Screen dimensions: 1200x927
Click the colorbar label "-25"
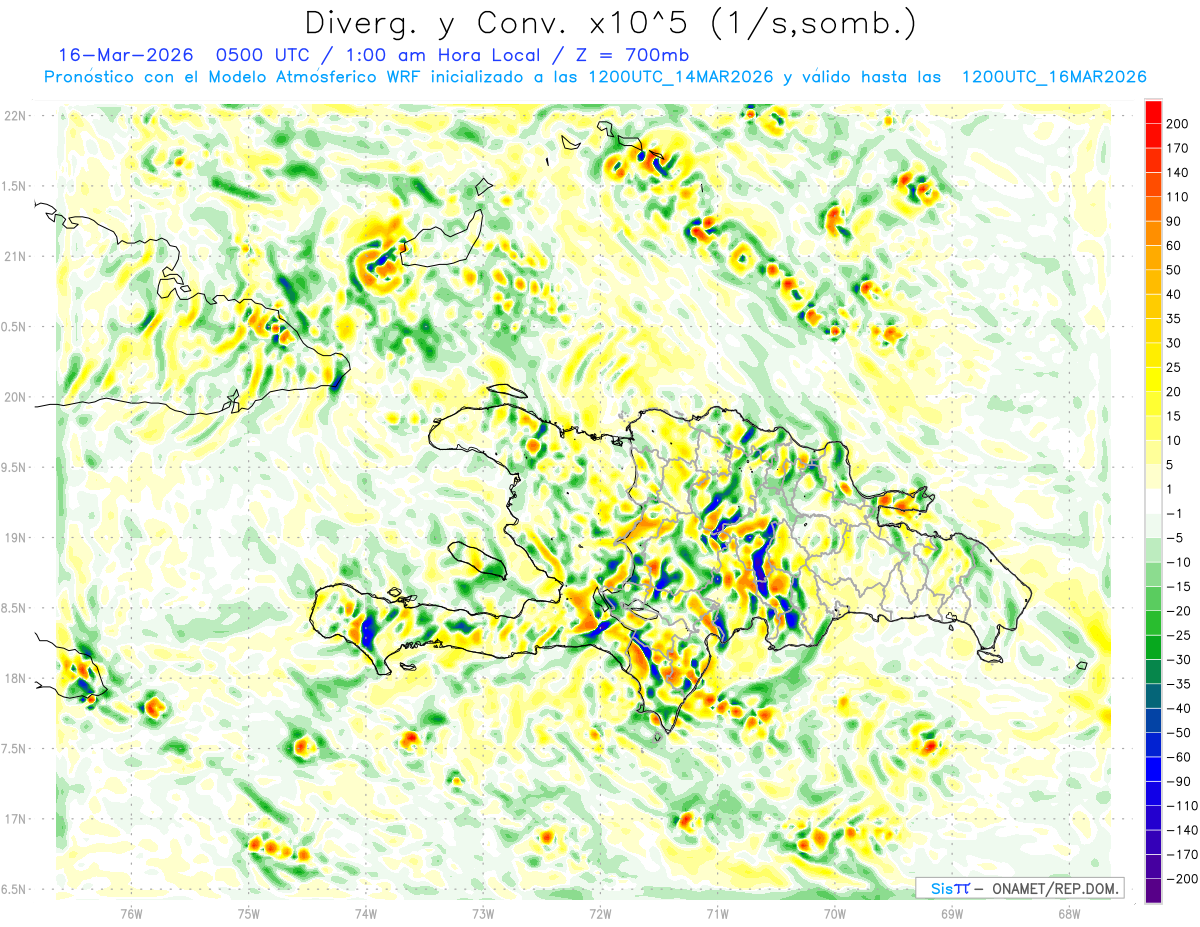tap(1180, 635)
